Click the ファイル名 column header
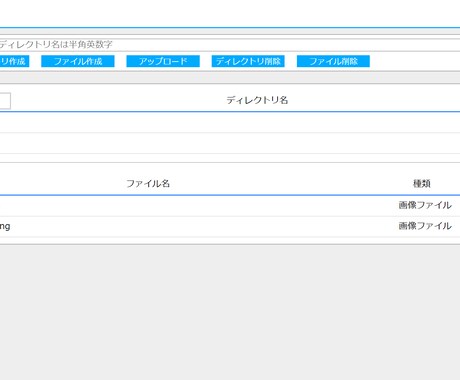Image resolution: width=460 pixels, height=380 pixels. pos(148,183)
